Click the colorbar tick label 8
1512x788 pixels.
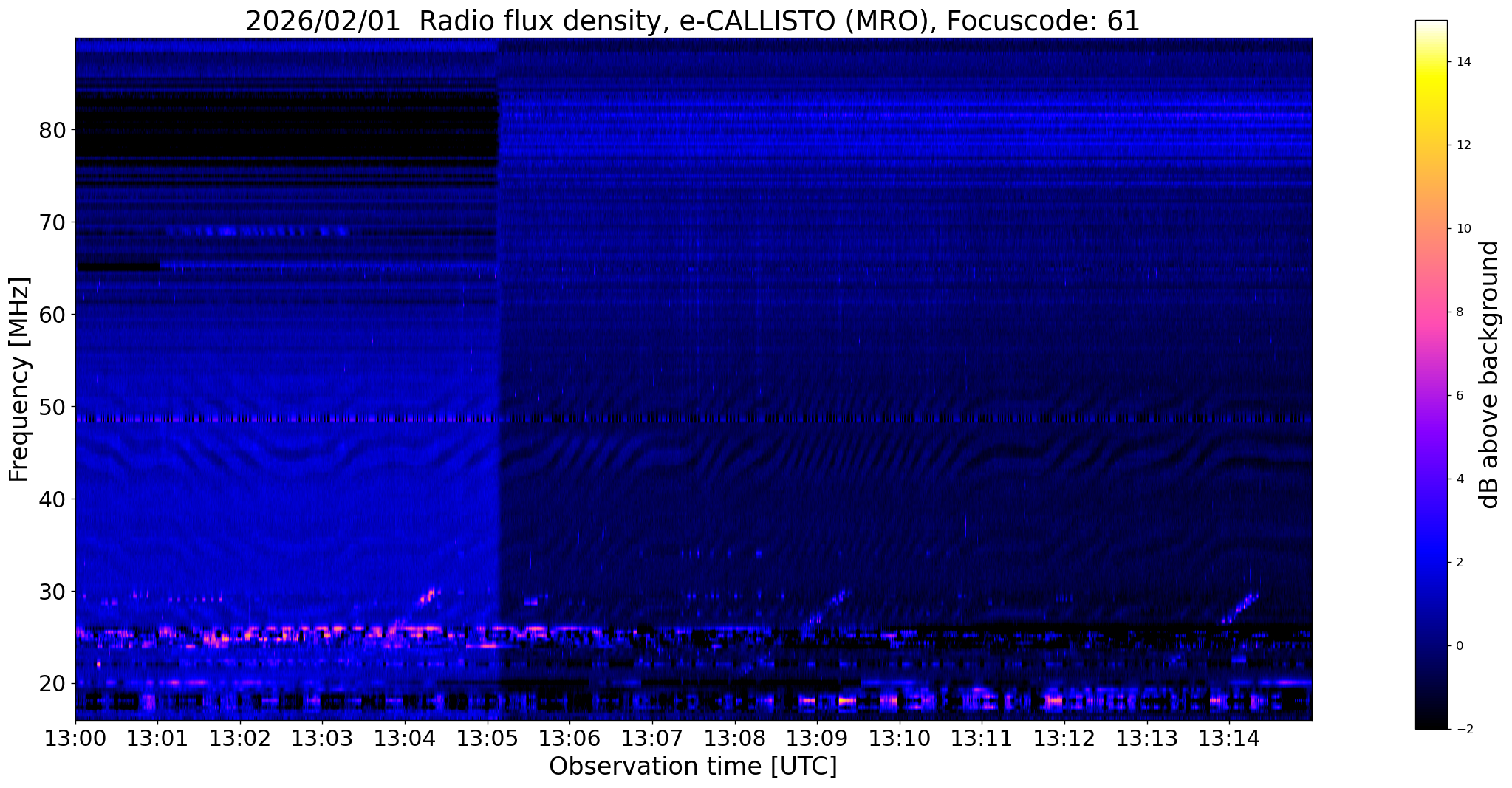[x=1459, y=312]
